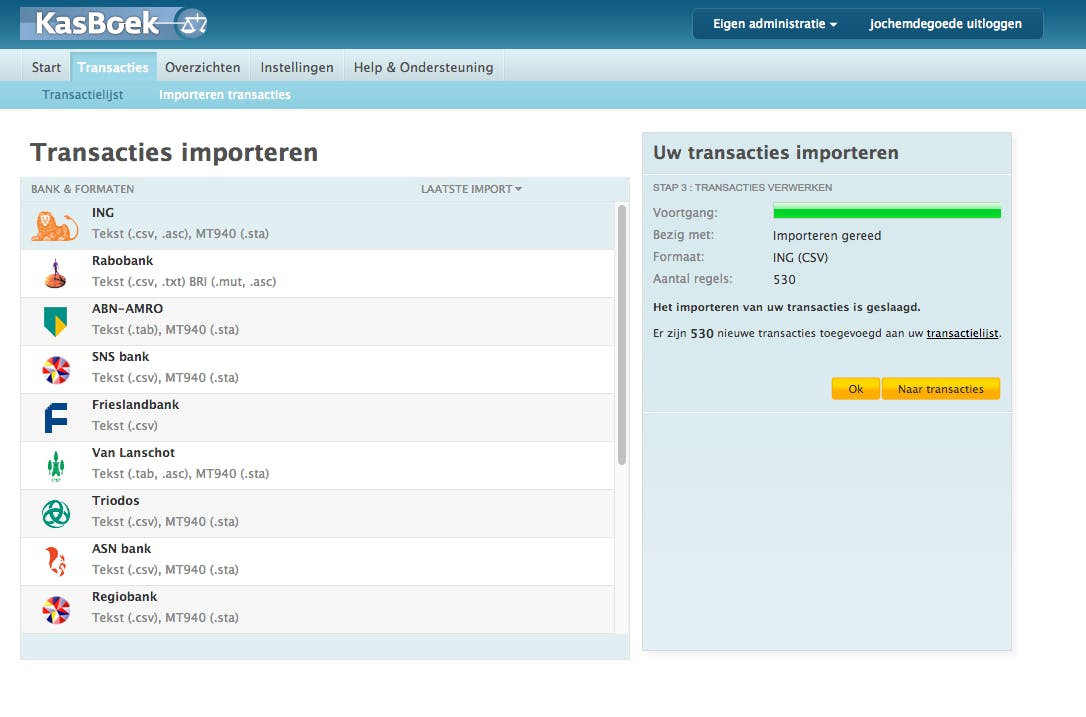Screen dimensions: 1086x717
Task: Select the Triodos name text
Action: [116, 501]
